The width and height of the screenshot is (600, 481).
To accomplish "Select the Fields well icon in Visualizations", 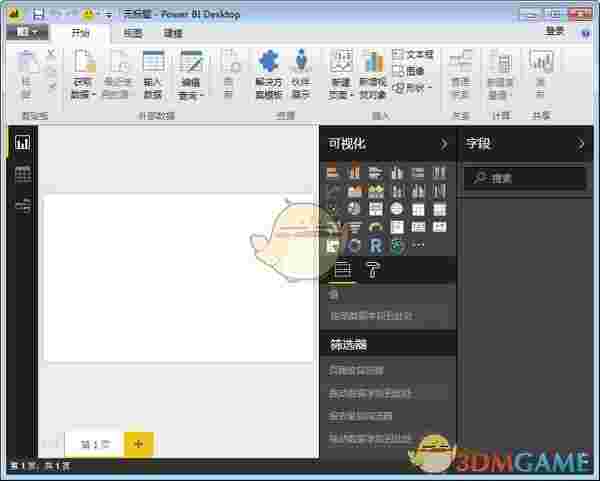I will click(x=343, y=269).
